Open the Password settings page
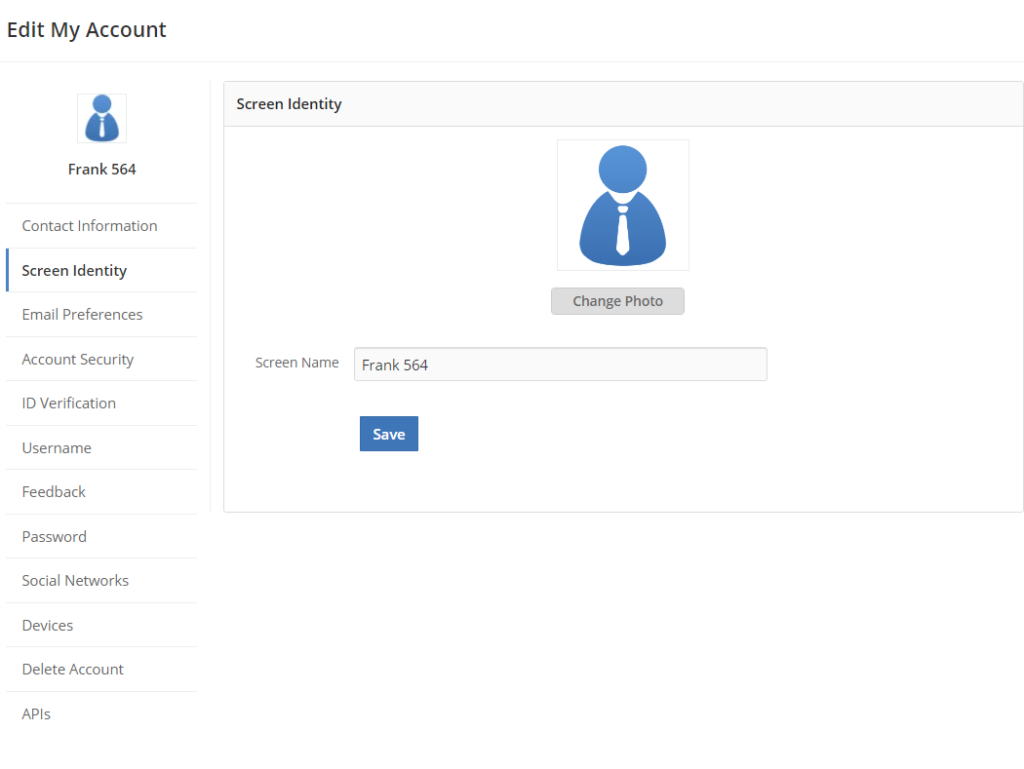The image size is (1024, 769). tap(54, 537)
